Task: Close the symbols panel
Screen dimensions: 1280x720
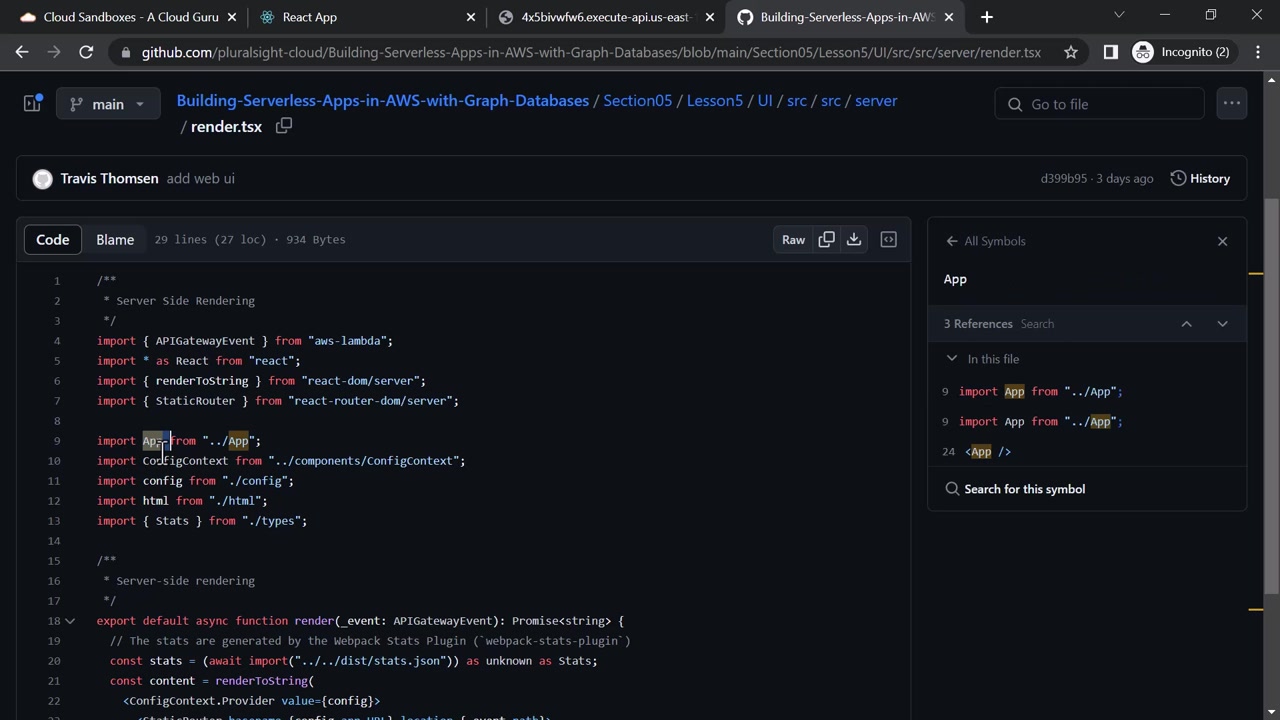Action: (1222, 241)
